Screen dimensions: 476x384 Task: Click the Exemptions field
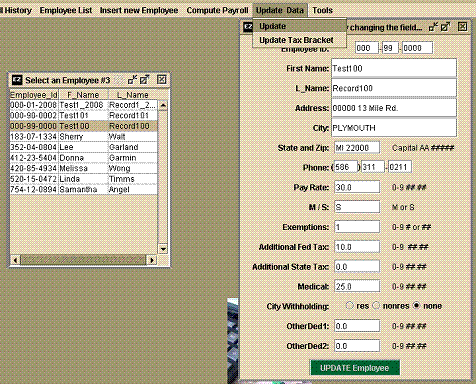point(357,227)
